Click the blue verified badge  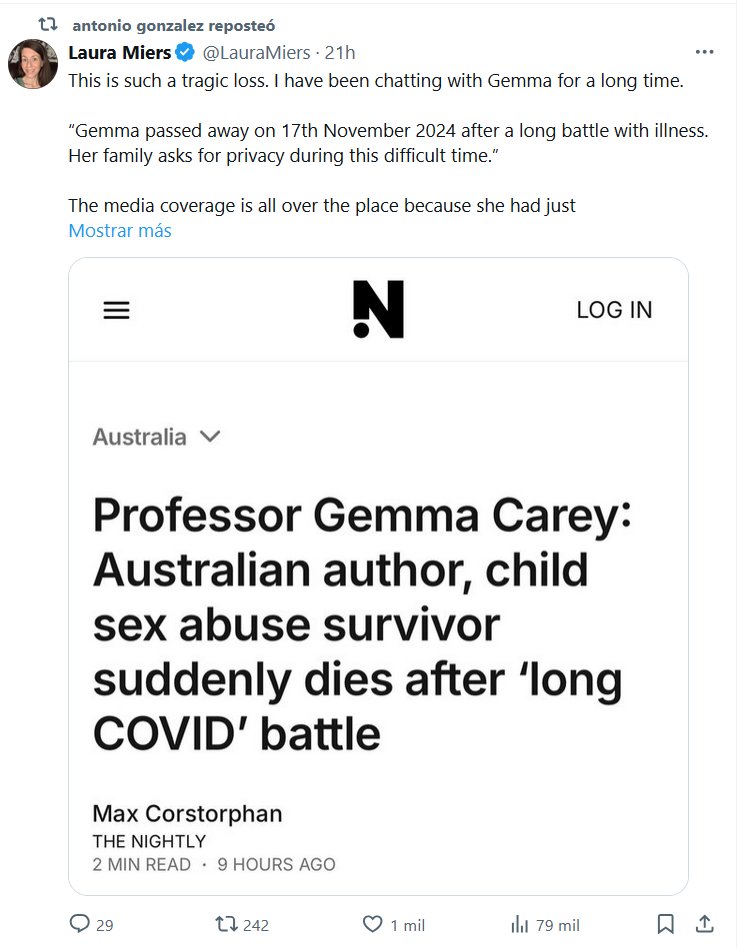(185, 53)
